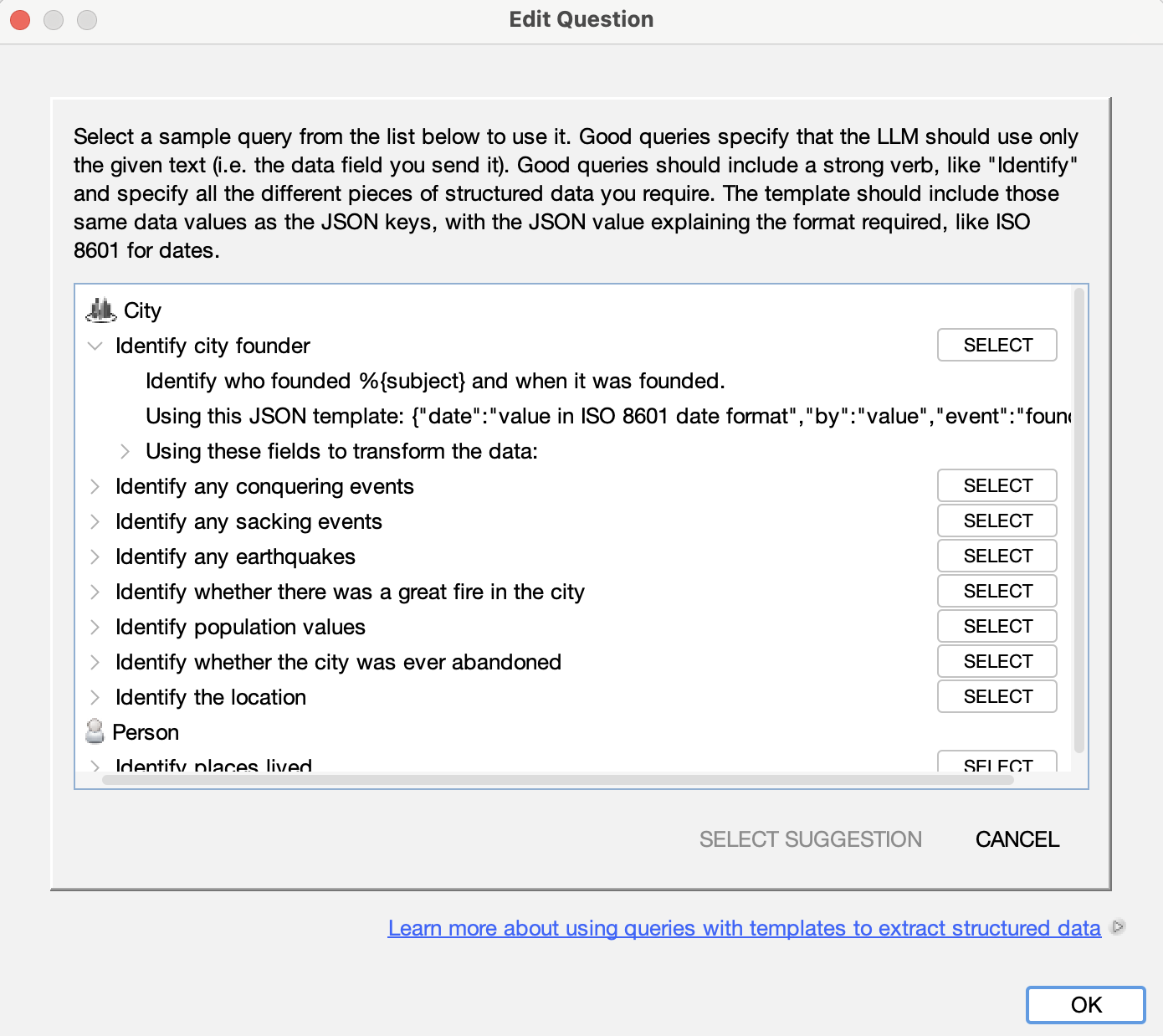Expand Identify whether there was a great fire
Screen dimensions: 1163x1036
pyautogui.click(x=95, y=592)
